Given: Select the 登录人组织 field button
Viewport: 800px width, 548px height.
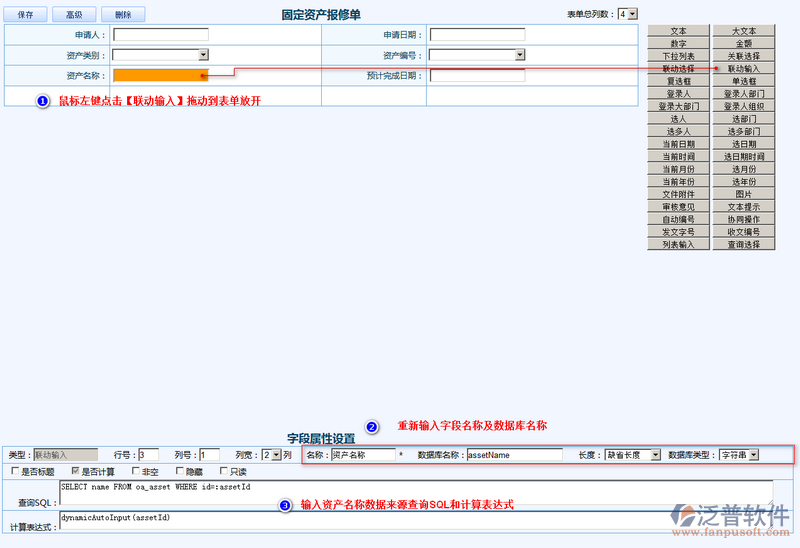Looking at the screenshot, I should pos(743,106).
